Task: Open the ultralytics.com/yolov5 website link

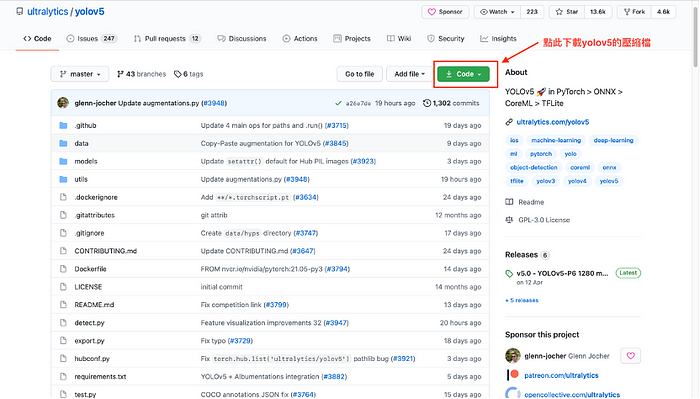Action: point(553,122)
